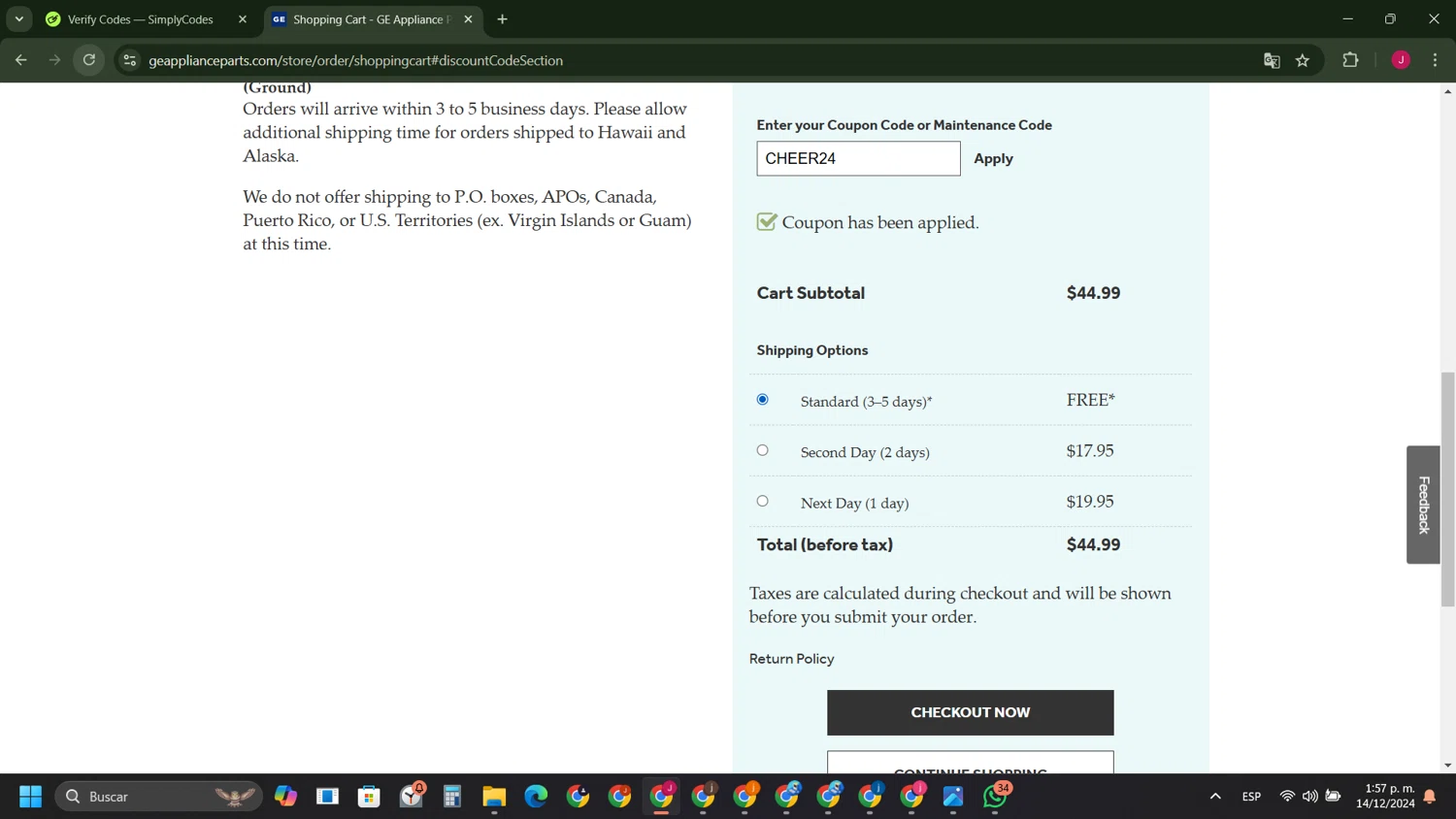Open Calculator from the taskbar
The image size is (1456, 819).
pos(452,797)
